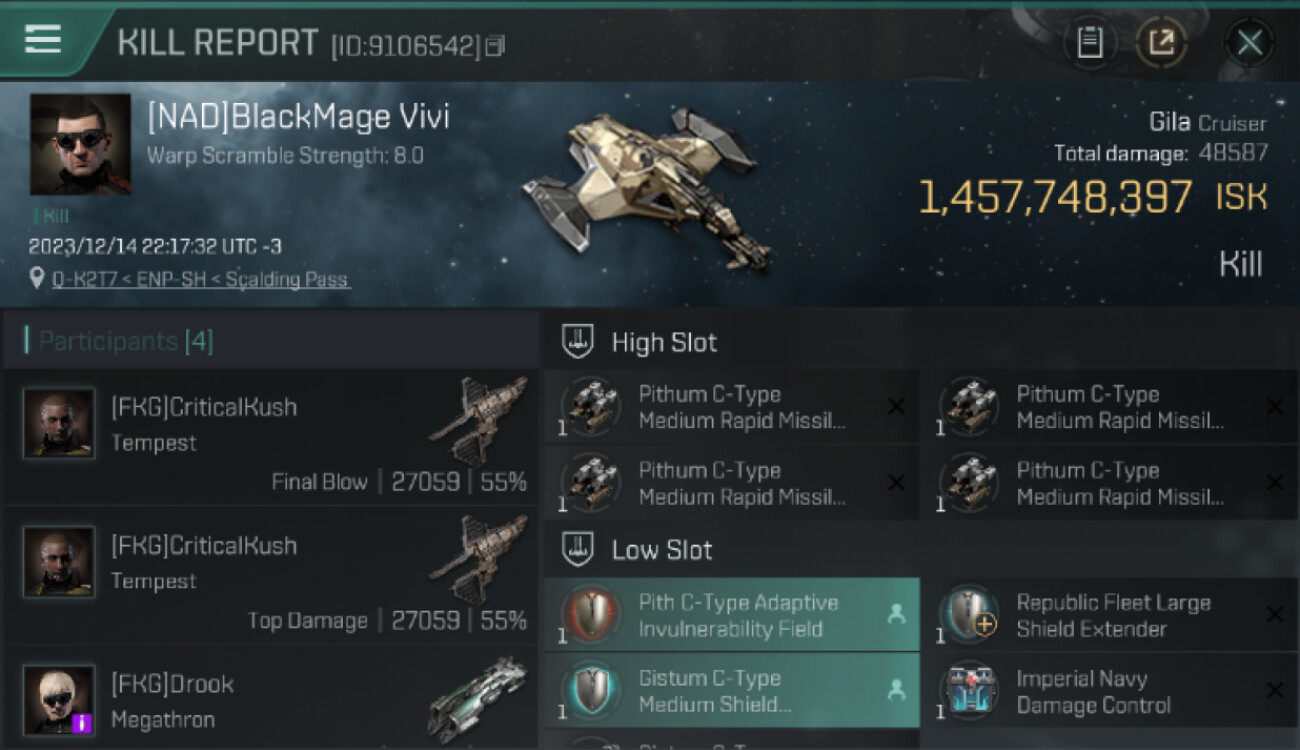Select the Low Slot section header icon
Screen dimensions: 1300x750
coord(578,550)
